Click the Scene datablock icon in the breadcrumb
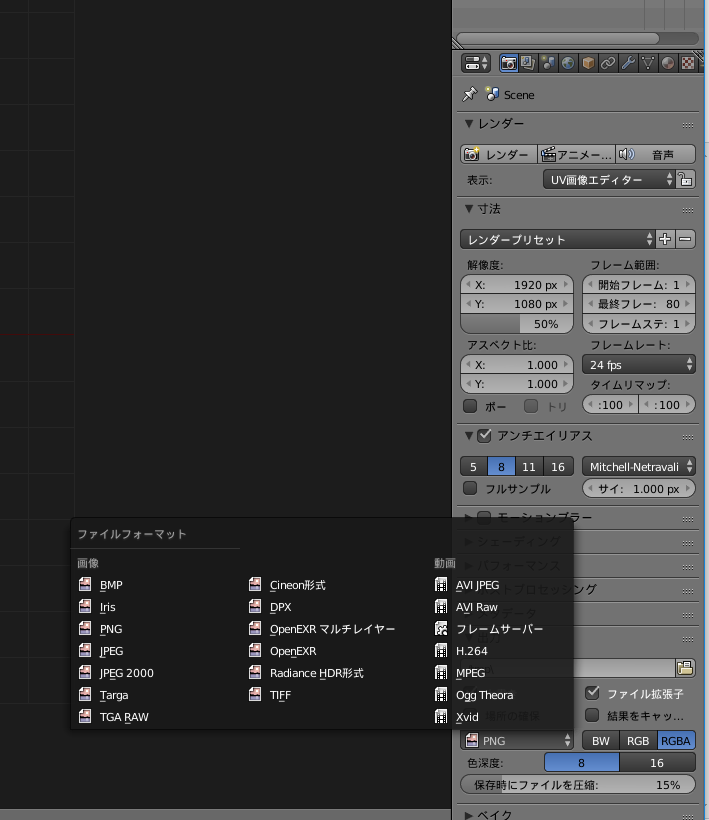Screen dimensions: 709x820 pos(492,94)
